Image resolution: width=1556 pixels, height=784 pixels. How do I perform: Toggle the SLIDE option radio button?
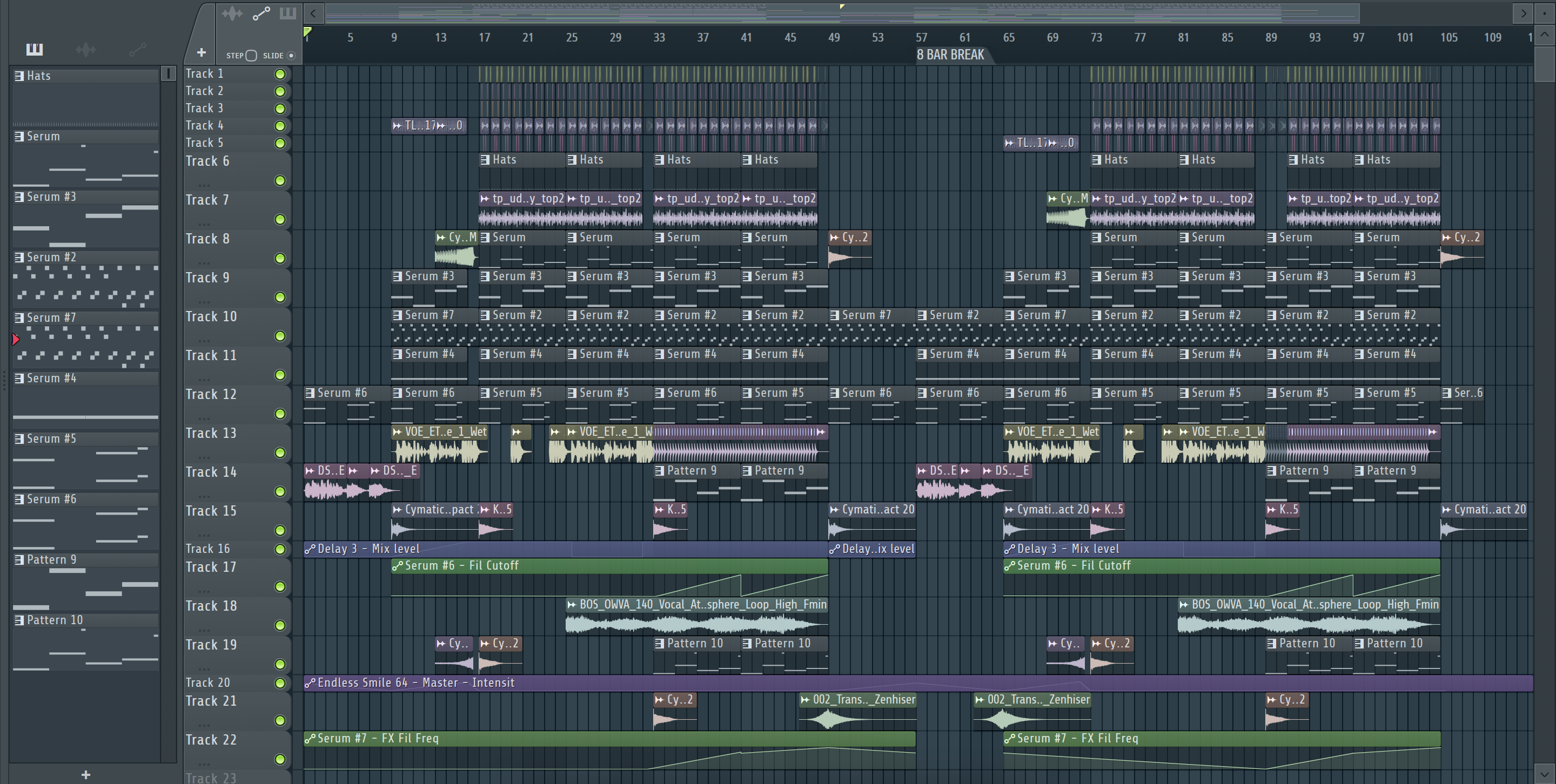tap(291, 56)
